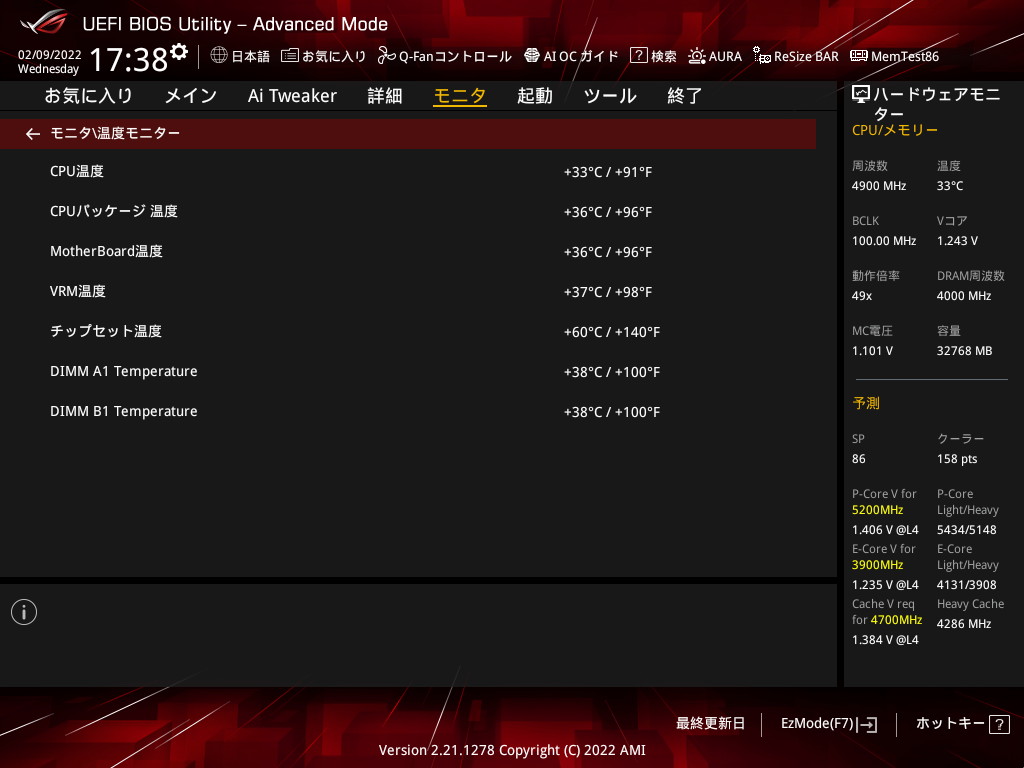Open AURA lighting icon
The width and height of the screenshot is (1024, 768).
tap(696, 56)
